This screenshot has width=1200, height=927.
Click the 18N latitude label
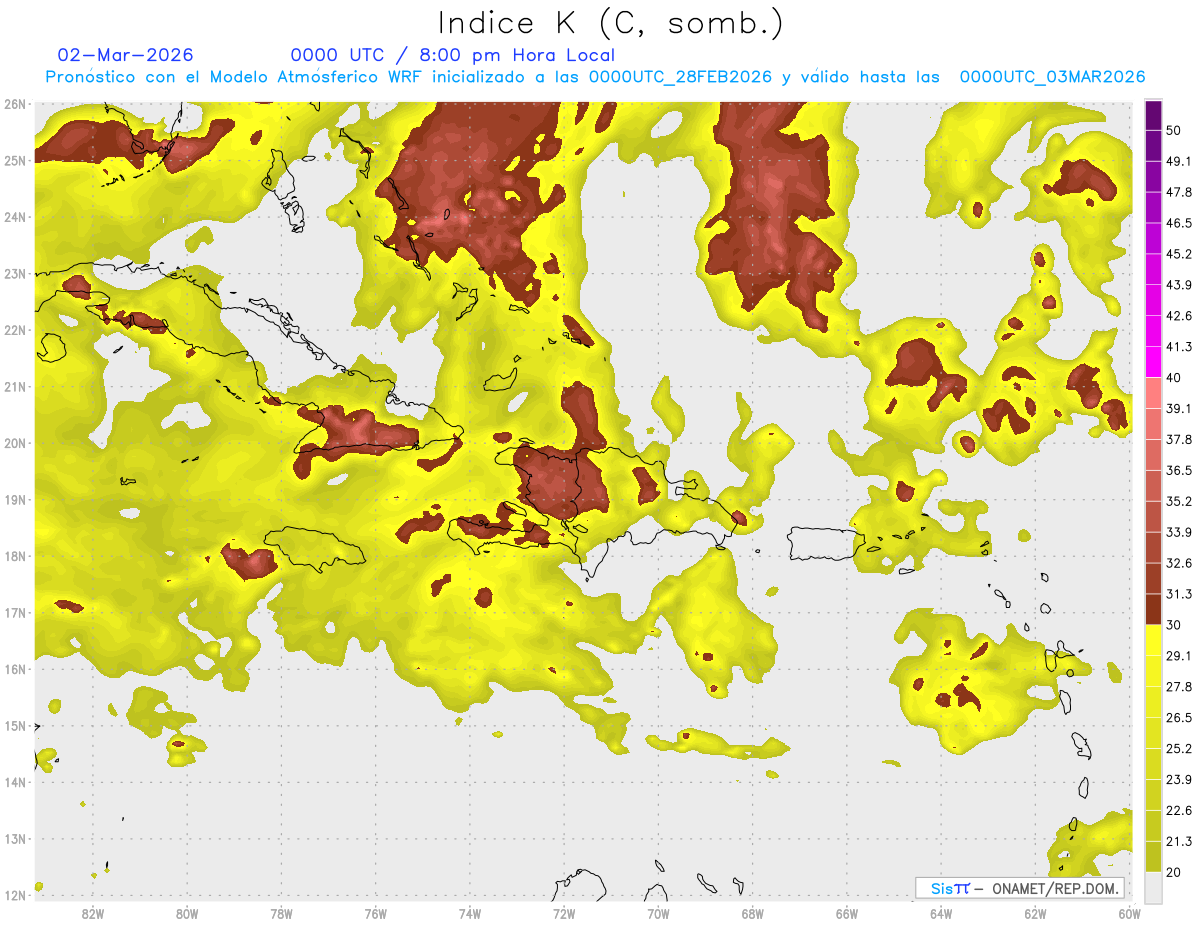pos(15,556)
